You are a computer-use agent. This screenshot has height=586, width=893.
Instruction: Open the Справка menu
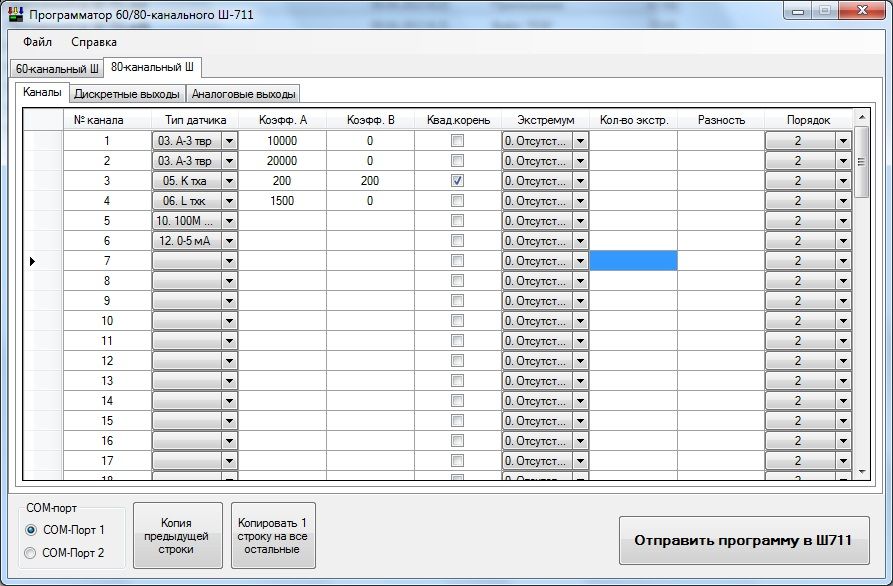click(94, 42)
